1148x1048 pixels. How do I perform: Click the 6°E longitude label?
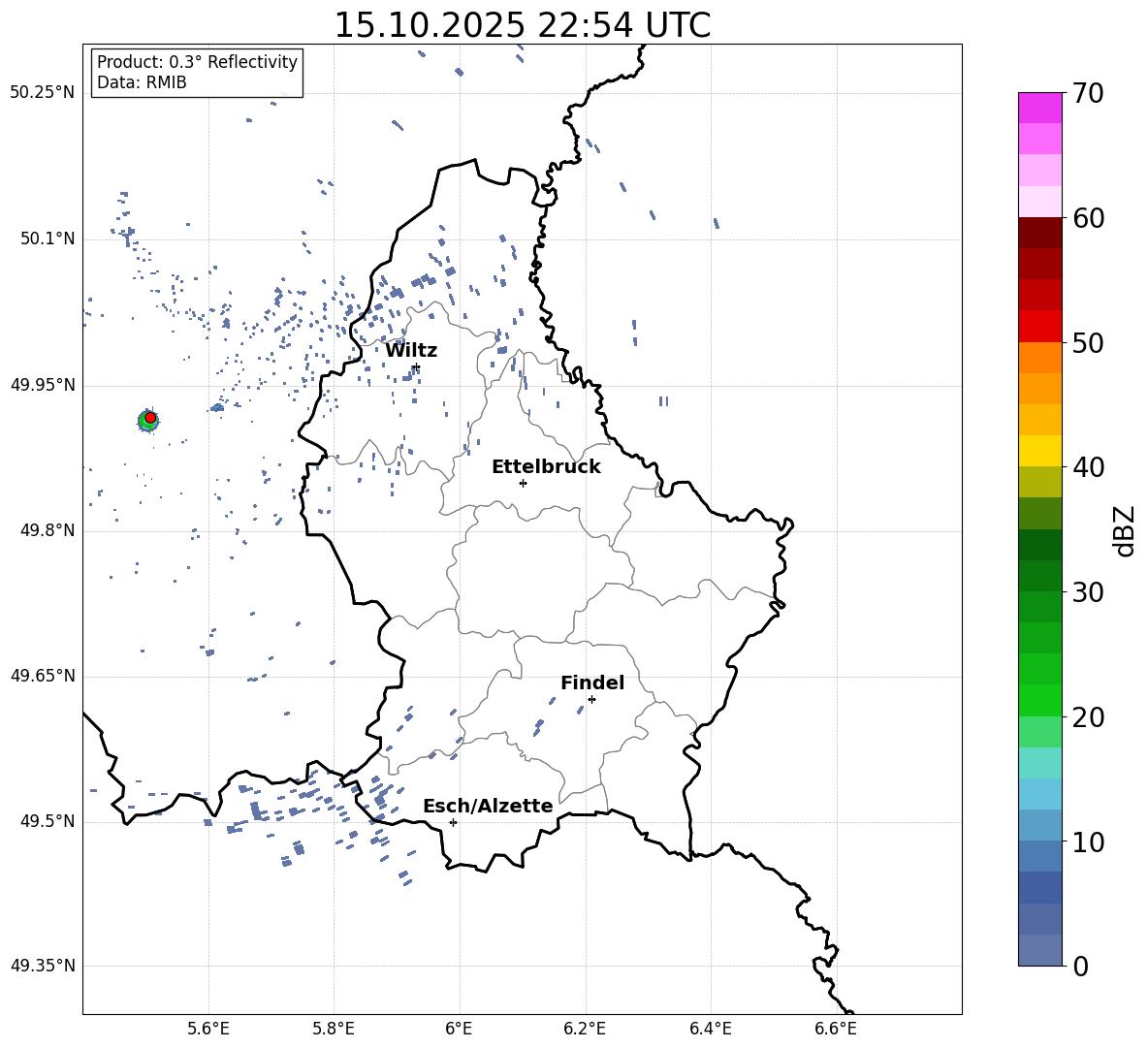click(x=459, y=1030)
